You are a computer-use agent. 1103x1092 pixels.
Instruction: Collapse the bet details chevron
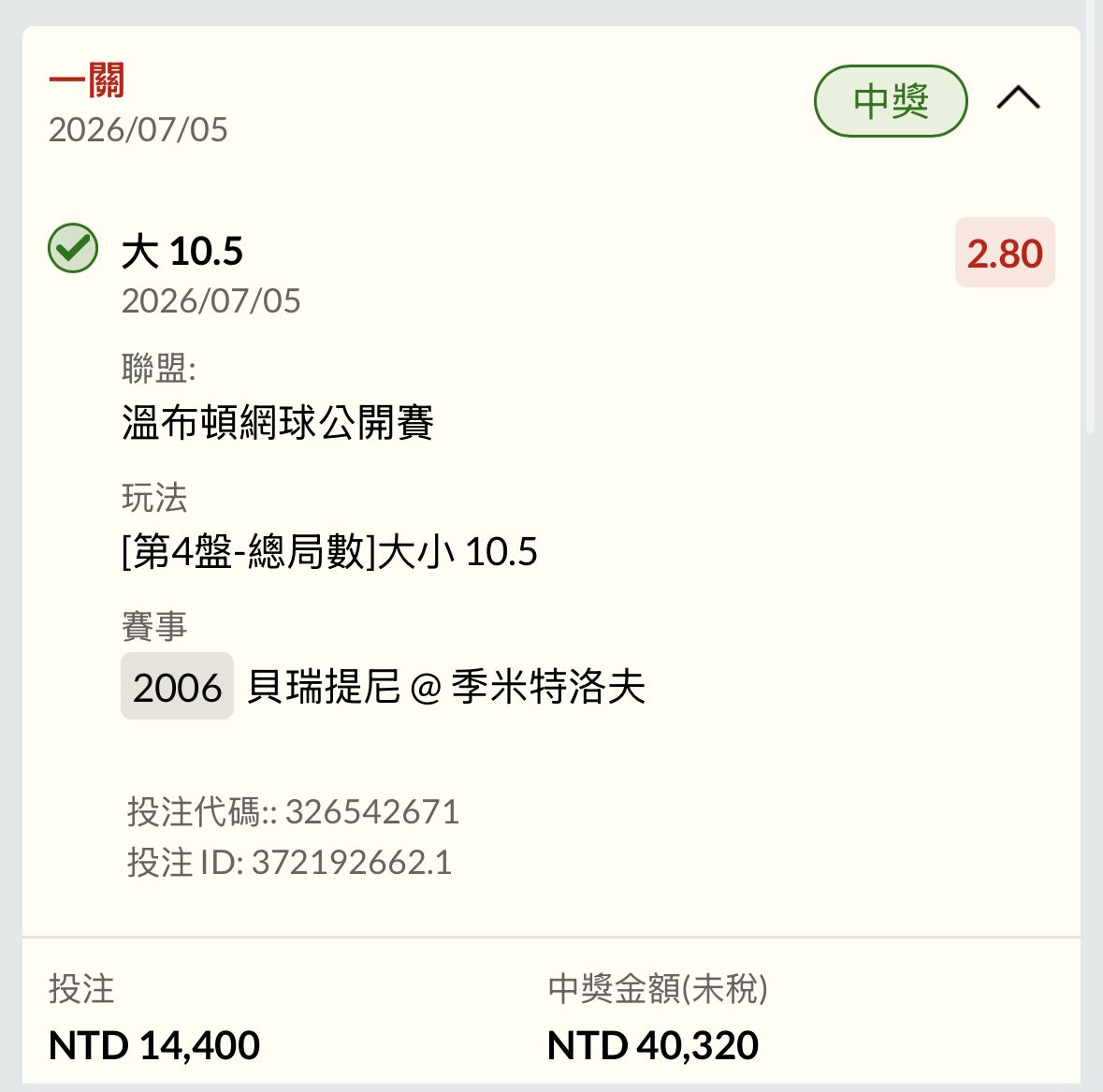[x=1018, y=98]
